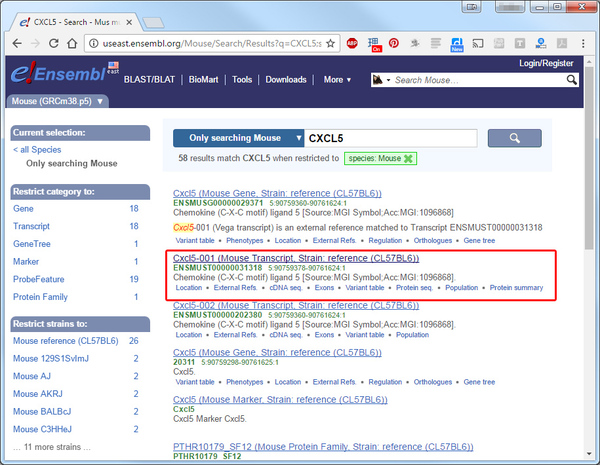Expand the 11 more strains list

(52, 447)
